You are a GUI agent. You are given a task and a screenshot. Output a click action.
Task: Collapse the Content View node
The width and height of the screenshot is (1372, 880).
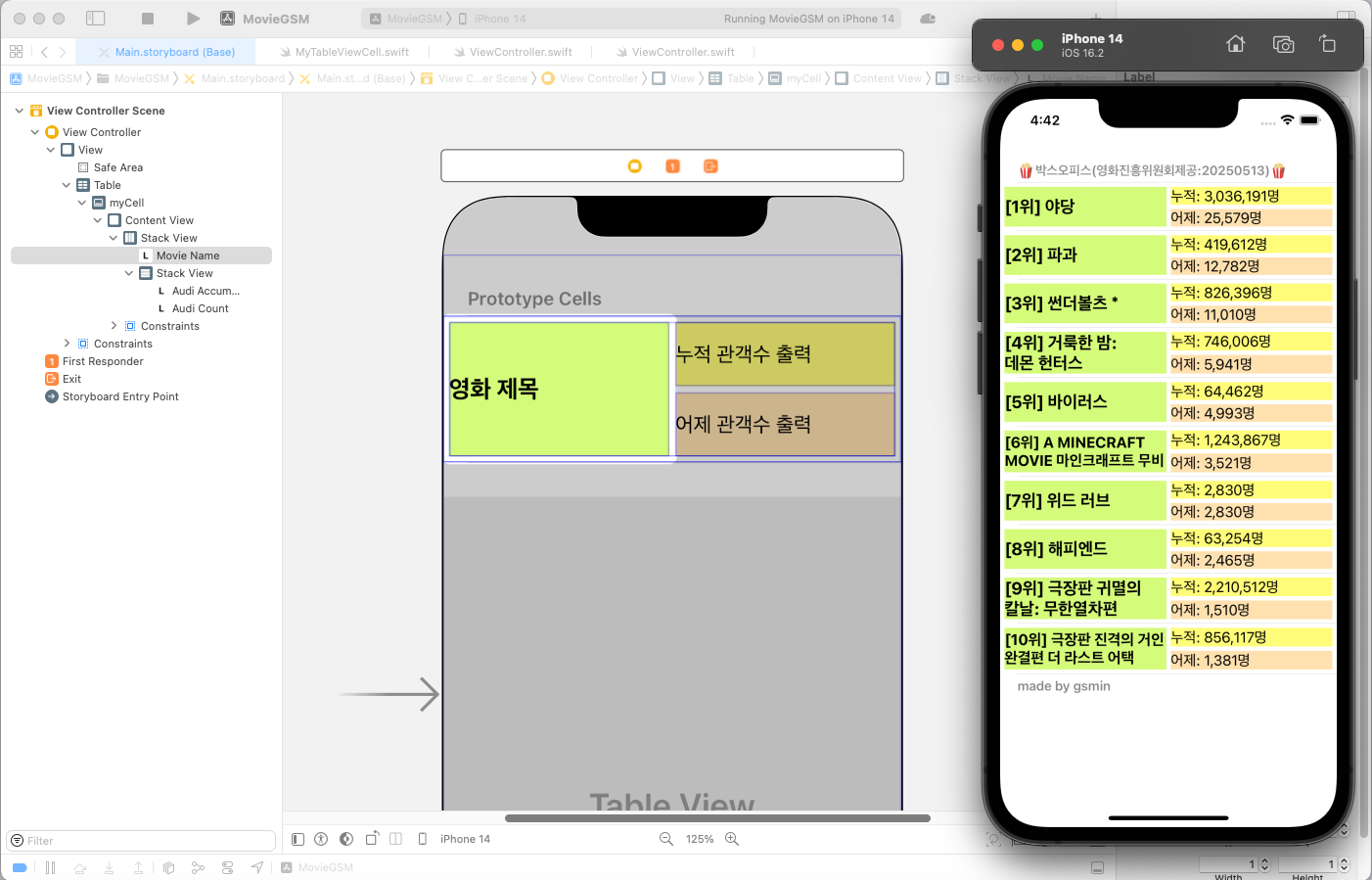tap(98, 220)
